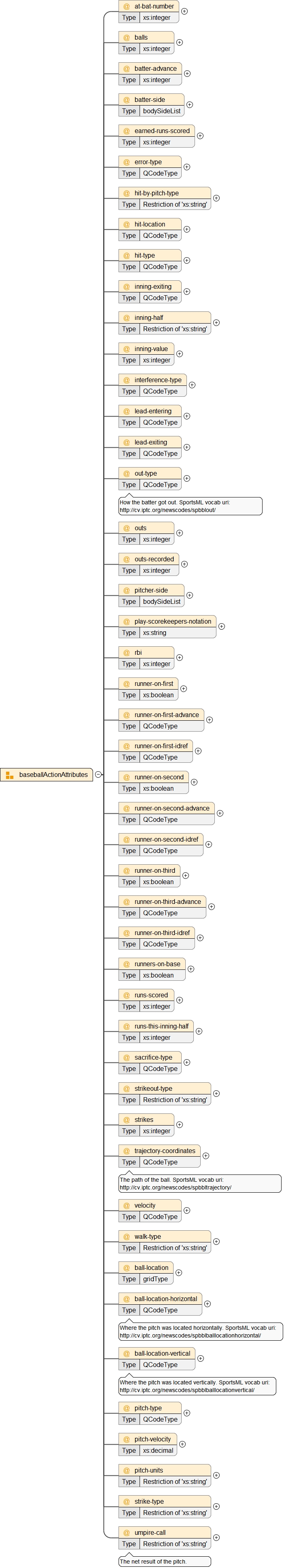The width and height of the screenshot is (286, 1568).
Task: Select the play-scorekeepers-notation attribute
Action: (173, 622)
